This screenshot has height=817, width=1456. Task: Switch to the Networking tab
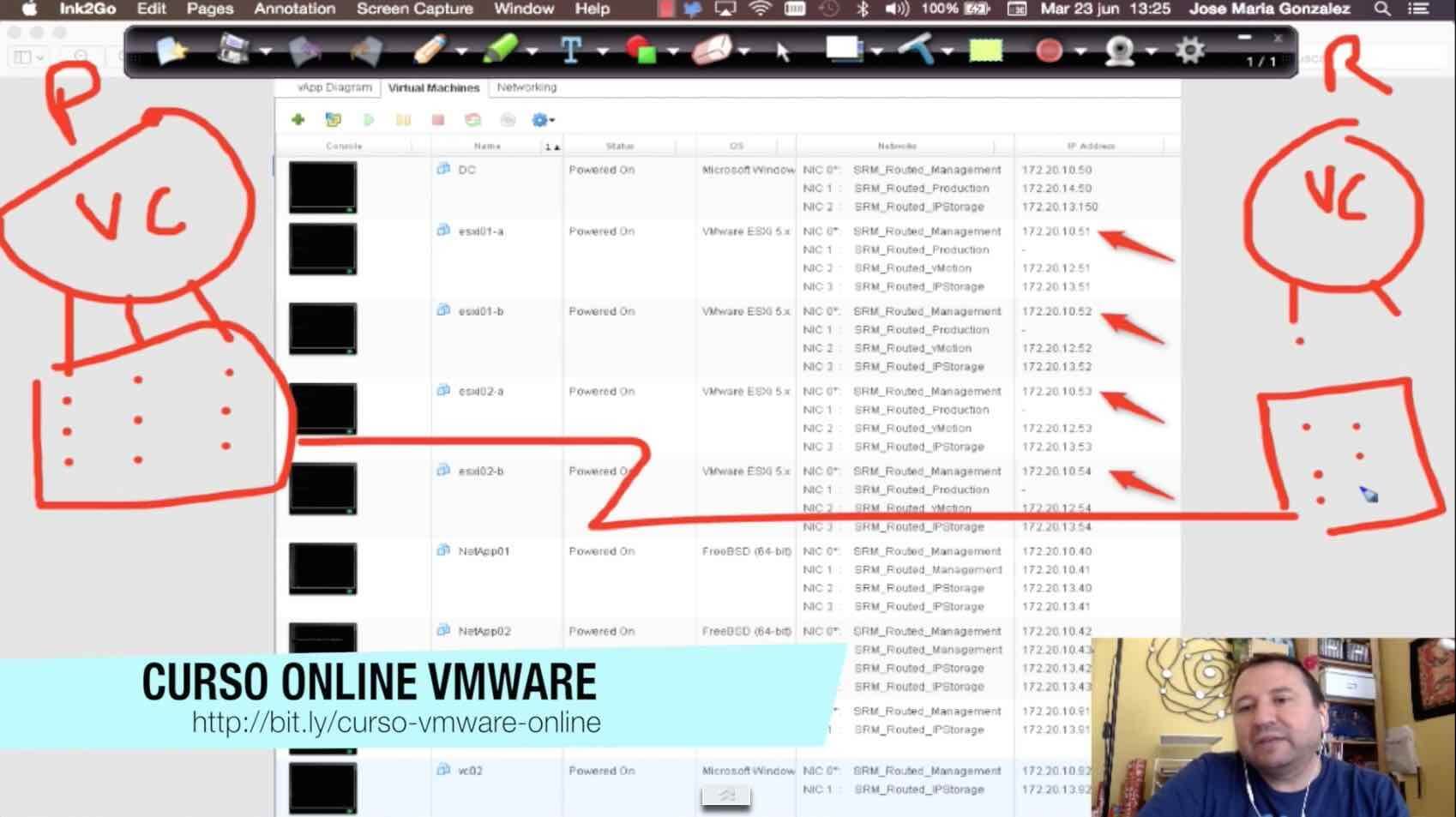[x=526, y=87]
